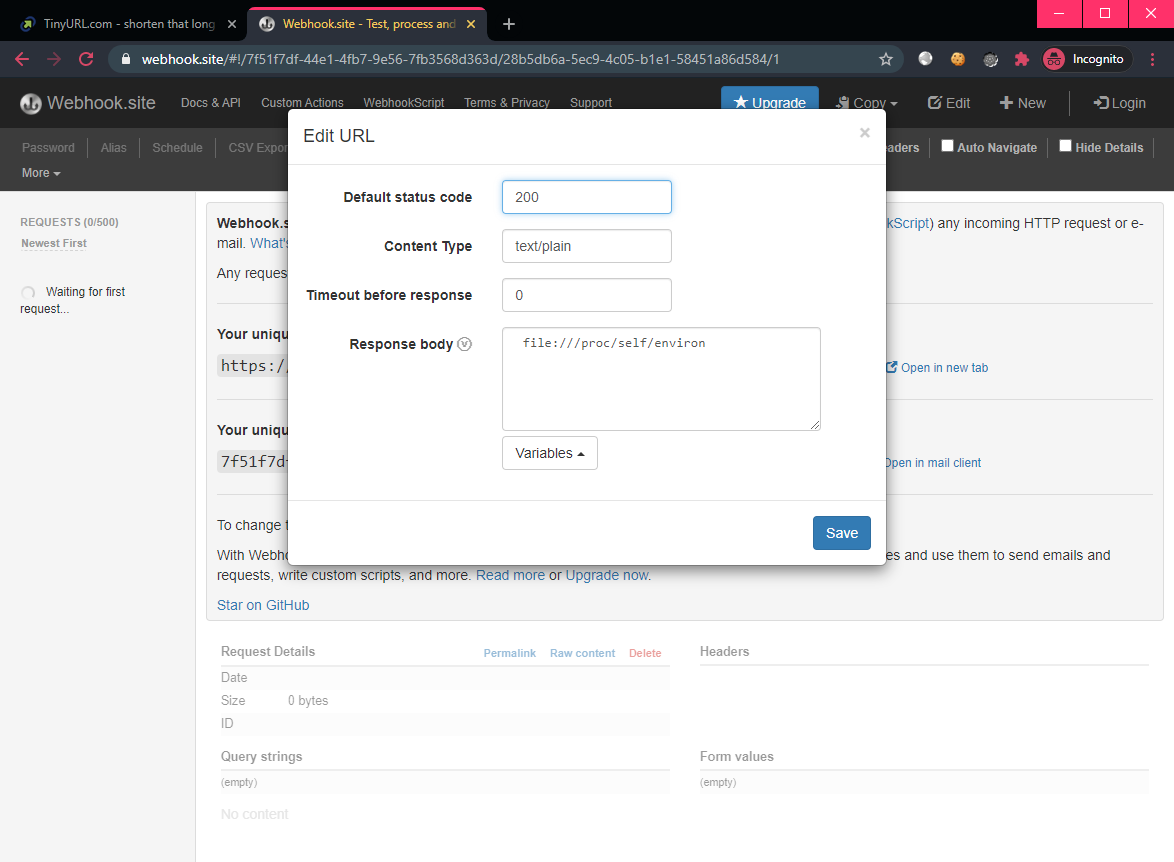Screen dimensions: 1174x862
Task: Open the Copy dropdown in navbar
Action: pos(867,103)
